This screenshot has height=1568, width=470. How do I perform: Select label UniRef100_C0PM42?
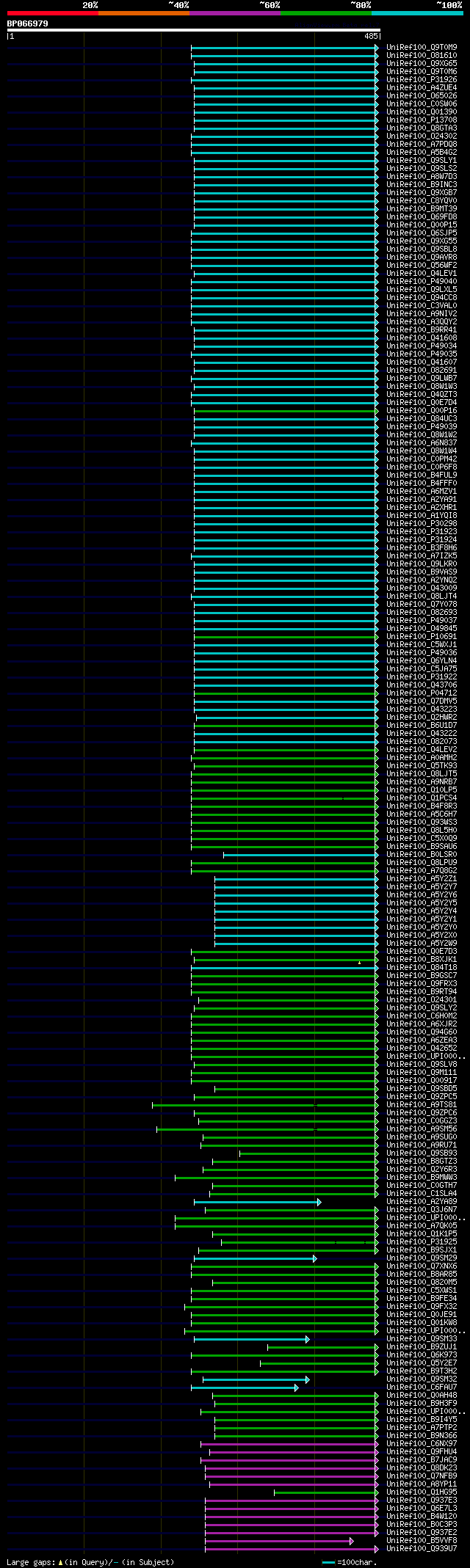coord(422,459)
